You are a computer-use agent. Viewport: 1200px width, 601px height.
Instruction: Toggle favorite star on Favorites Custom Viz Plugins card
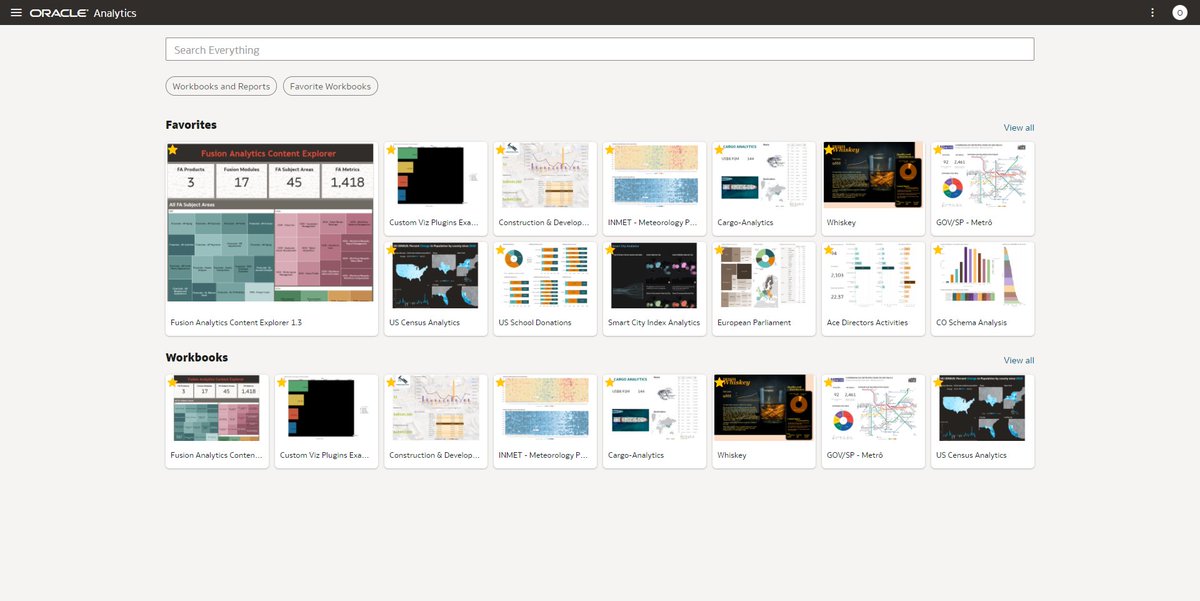tap(390, 150)
